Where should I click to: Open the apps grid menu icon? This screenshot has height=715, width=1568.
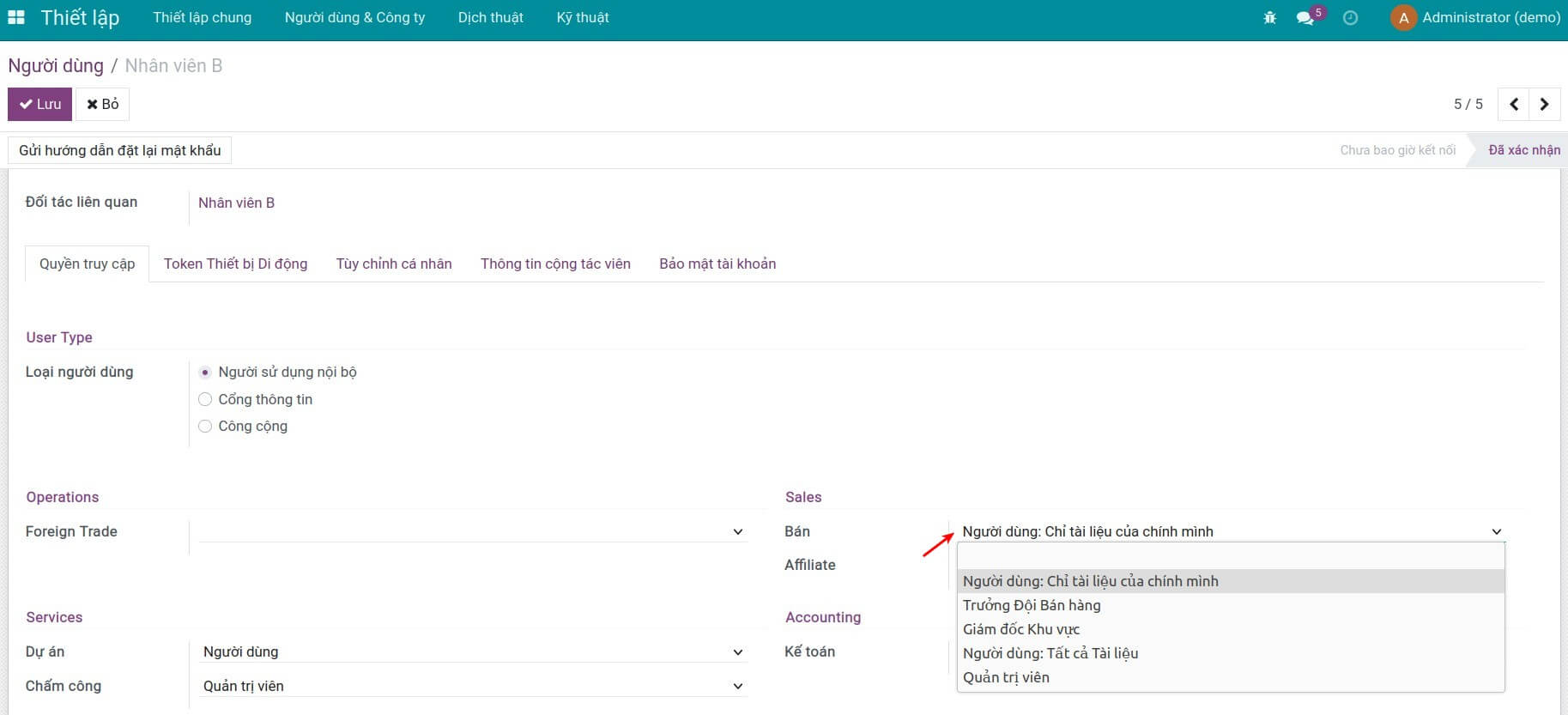pyautogui.click(x=16, y=17)
